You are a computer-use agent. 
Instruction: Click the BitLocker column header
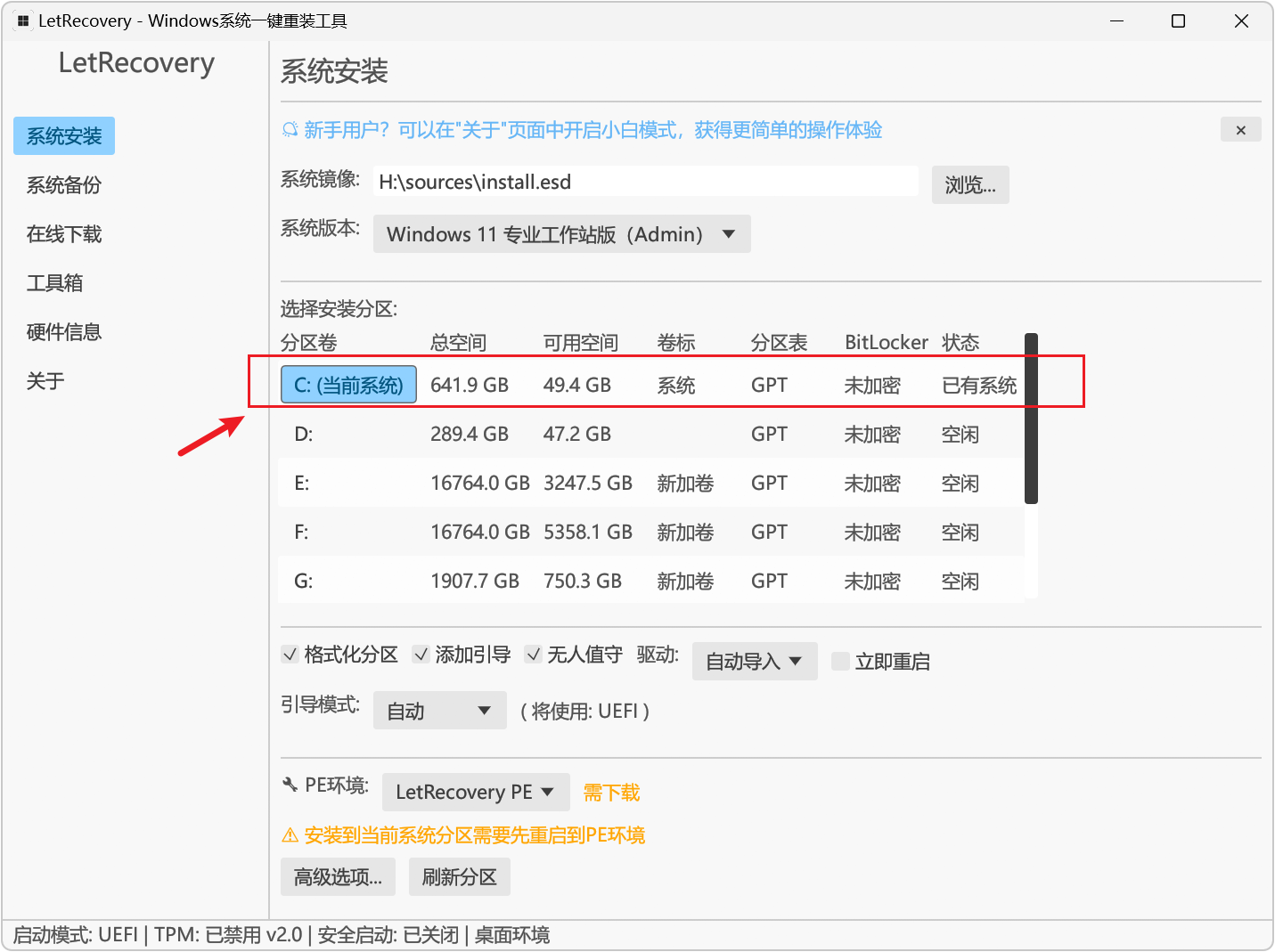click(x=887, y=343)
